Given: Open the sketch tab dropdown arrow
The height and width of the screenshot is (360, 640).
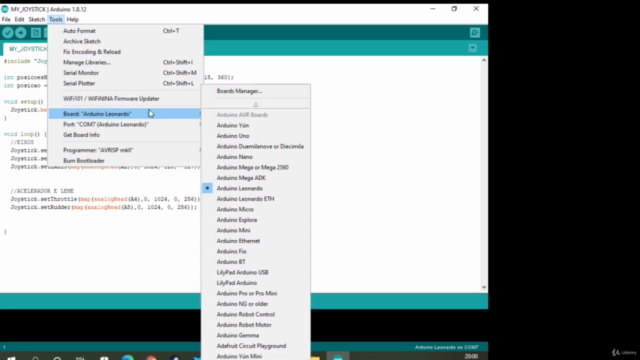Looking at the screenshot, I should click(473, 48).
